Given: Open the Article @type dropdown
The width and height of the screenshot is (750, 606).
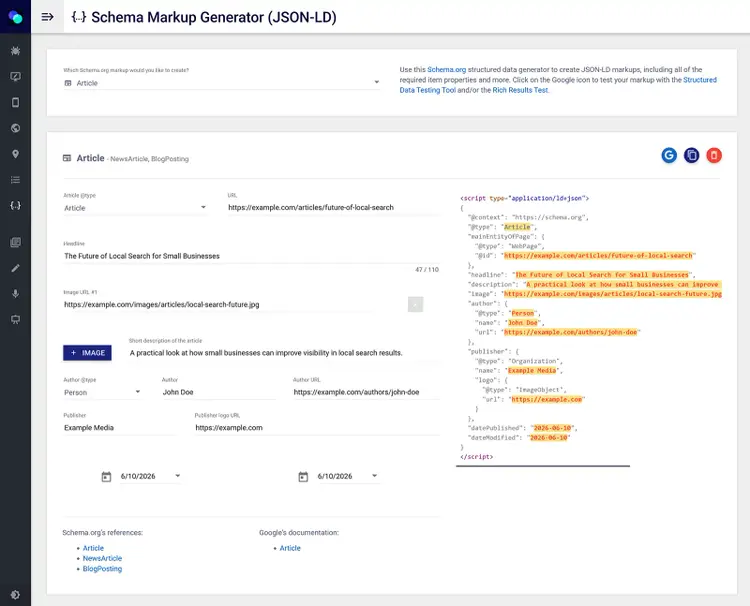Looking at the screenshot, I should 135,208.
